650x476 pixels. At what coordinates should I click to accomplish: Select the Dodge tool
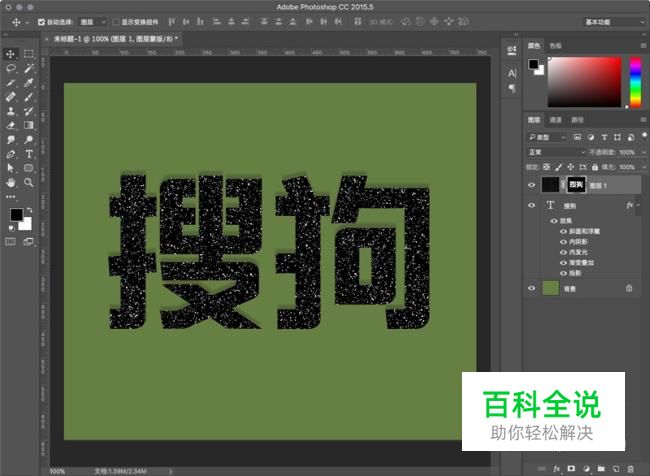[29, 140]
